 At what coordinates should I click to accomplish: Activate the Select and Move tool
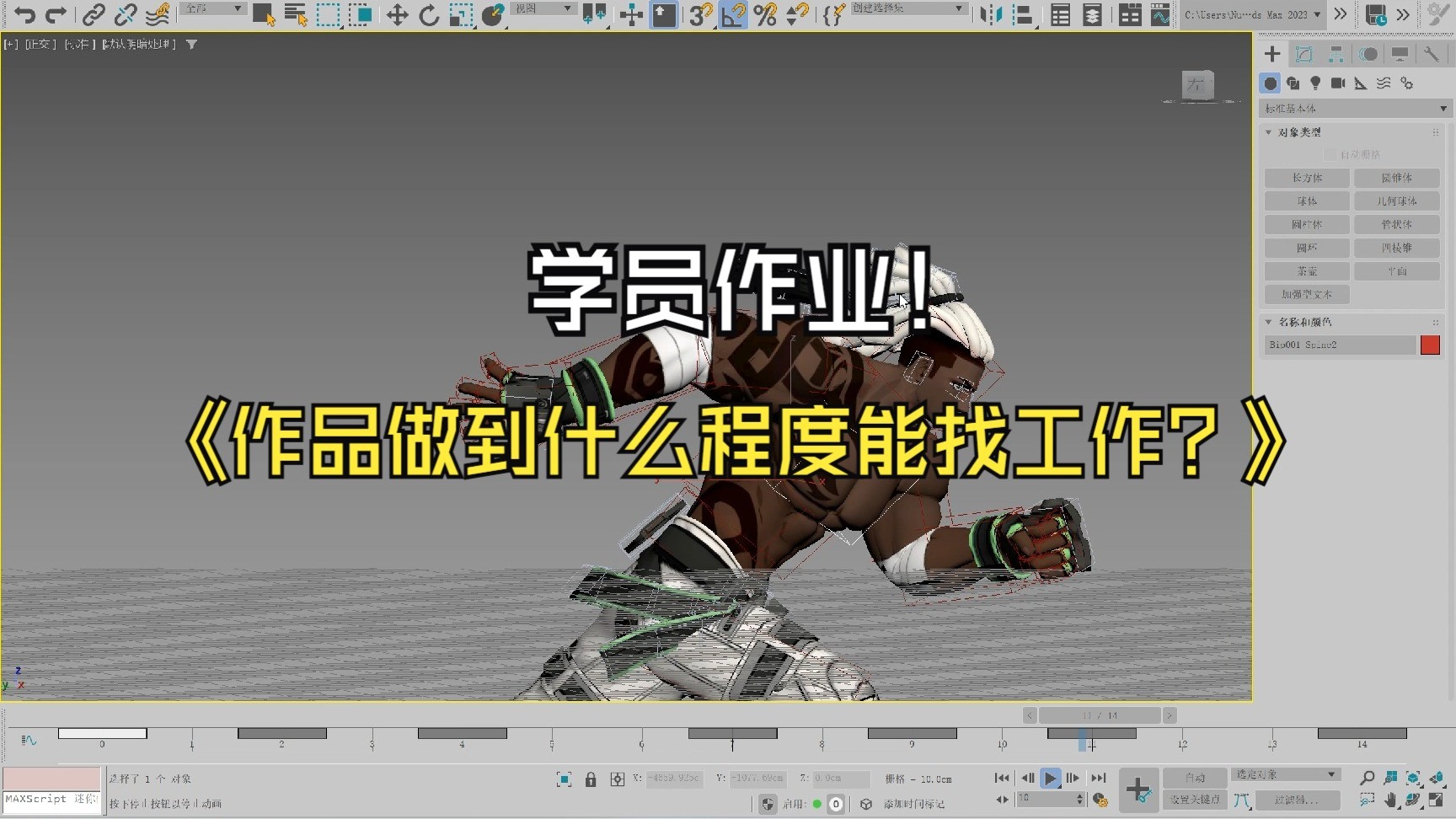pos(397,14)
